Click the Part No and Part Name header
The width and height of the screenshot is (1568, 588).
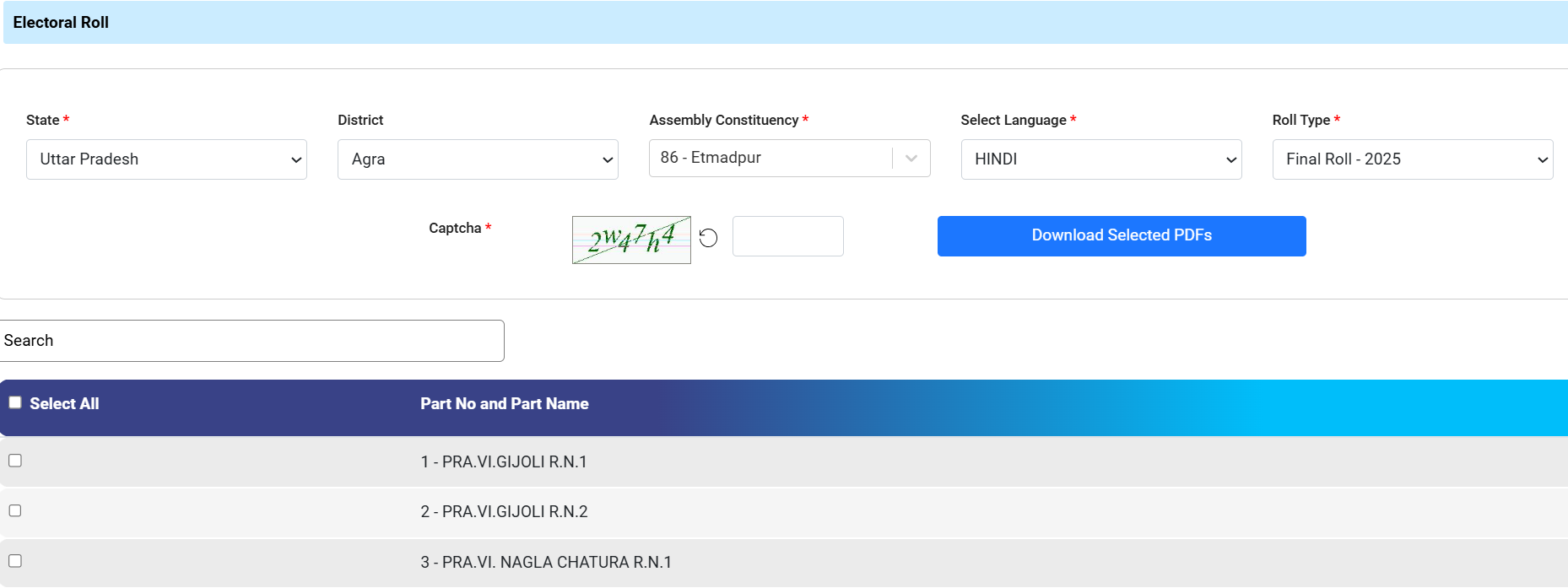pos(504,404)
